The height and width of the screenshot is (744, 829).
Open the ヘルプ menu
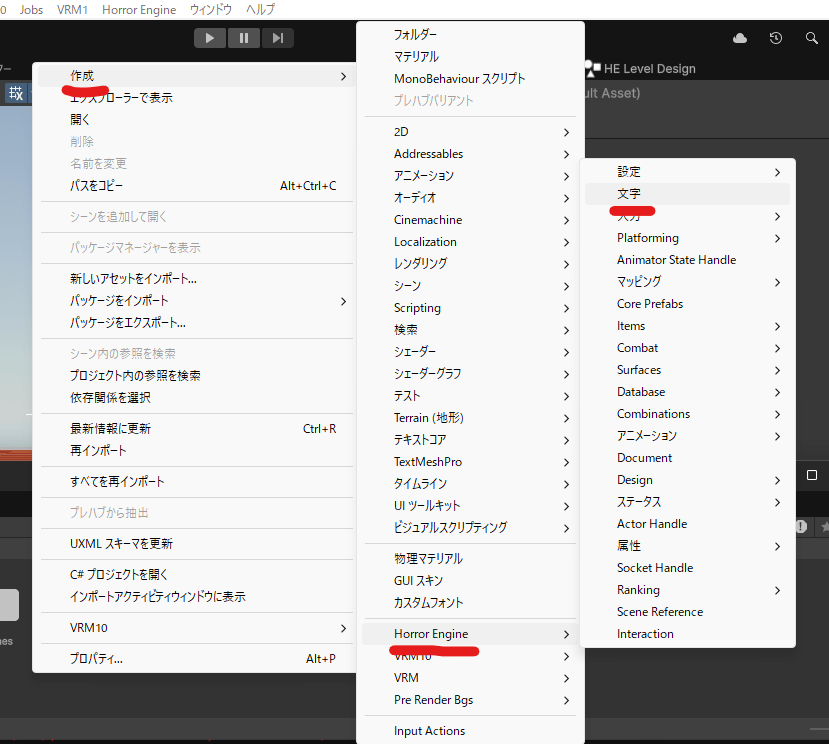(260, 10)
